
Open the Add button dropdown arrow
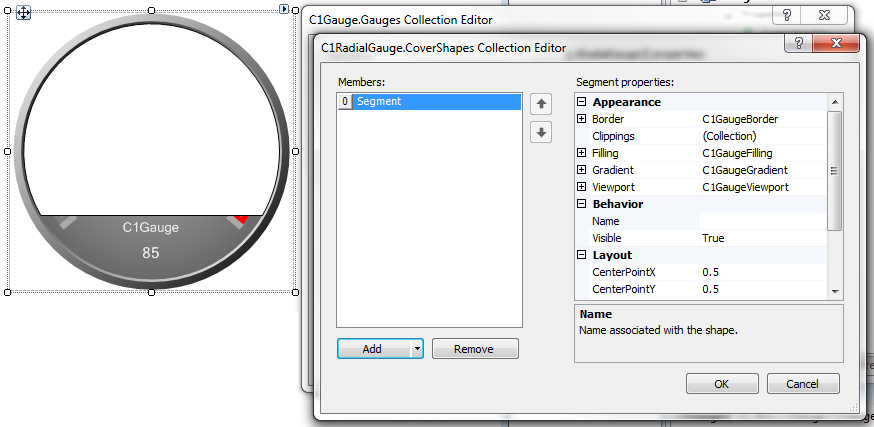coord(415,349)
